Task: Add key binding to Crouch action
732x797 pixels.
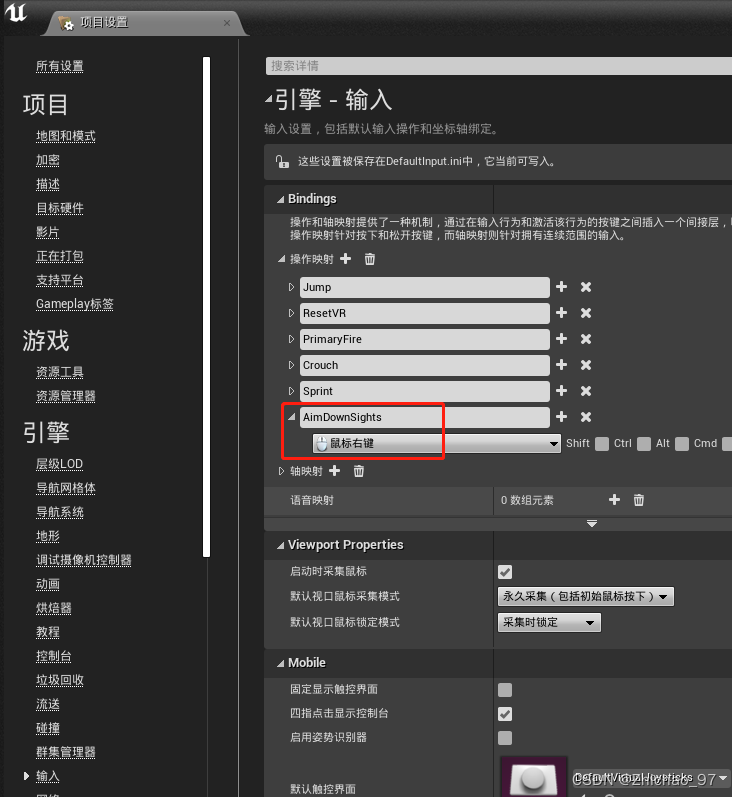Action: tap(561, 365)
